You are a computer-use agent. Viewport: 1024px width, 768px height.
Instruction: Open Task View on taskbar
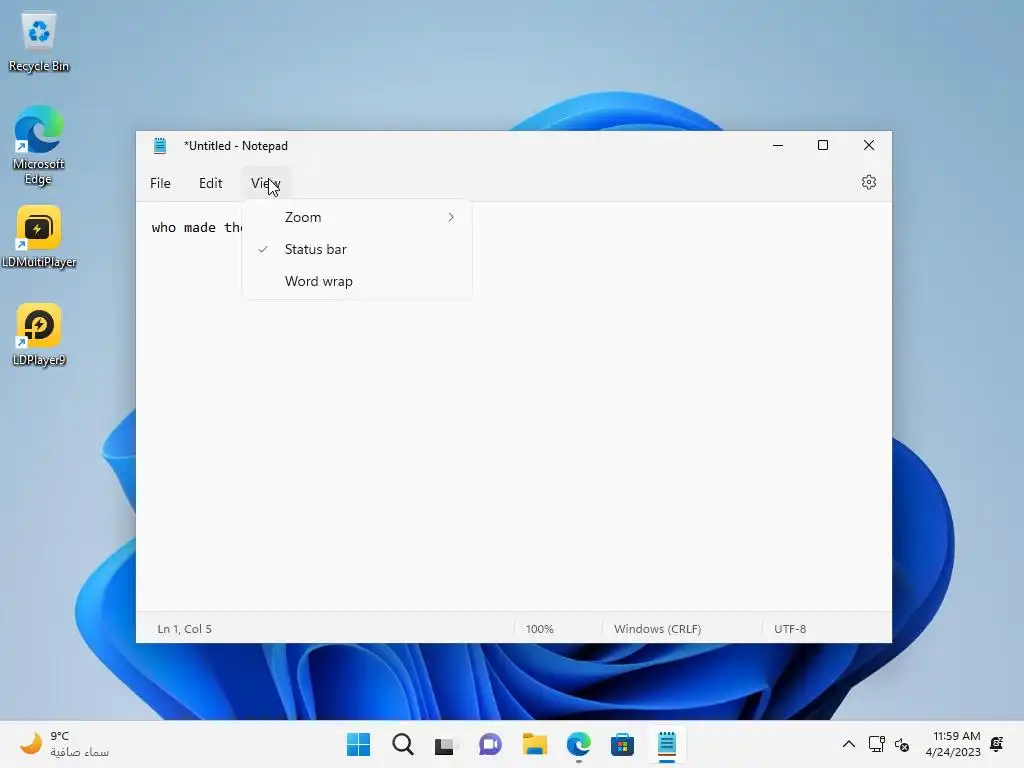445,744
